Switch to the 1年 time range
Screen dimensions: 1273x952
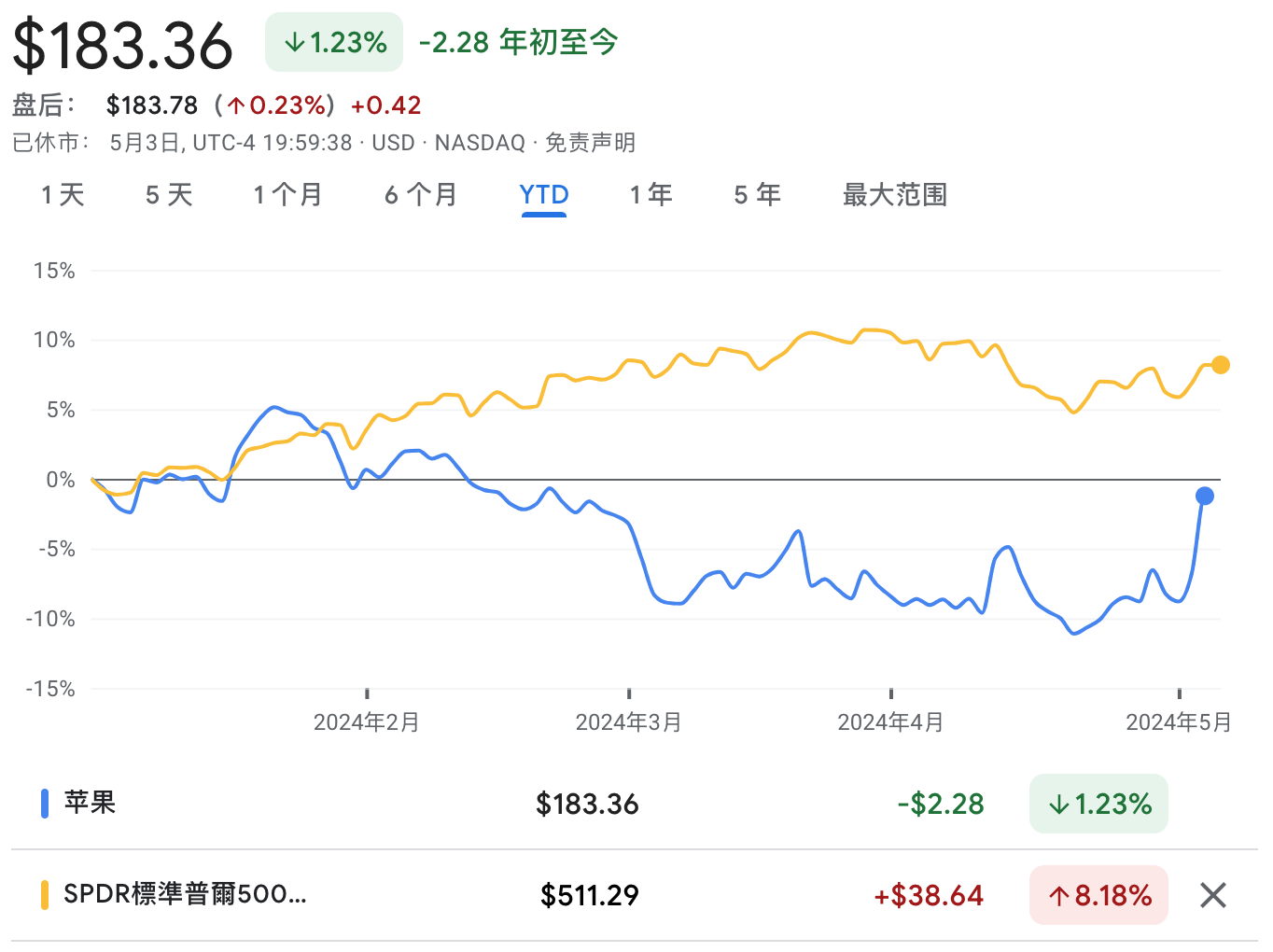click(650, 195)
